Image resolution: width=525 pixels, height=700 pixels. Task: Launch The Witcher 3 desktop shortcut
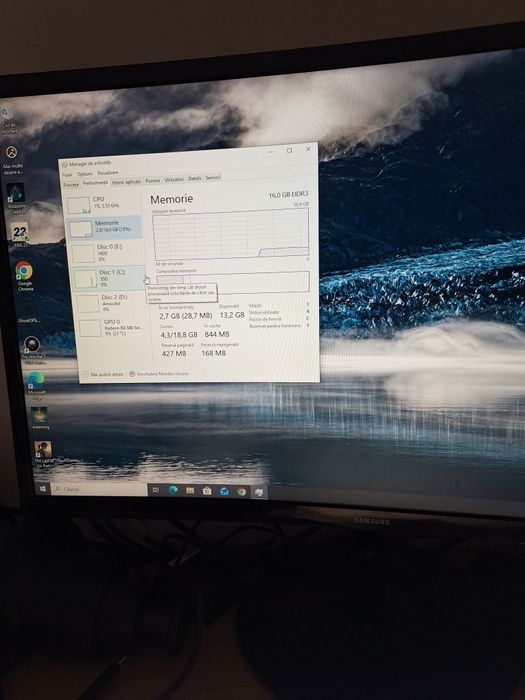point(33,350)
